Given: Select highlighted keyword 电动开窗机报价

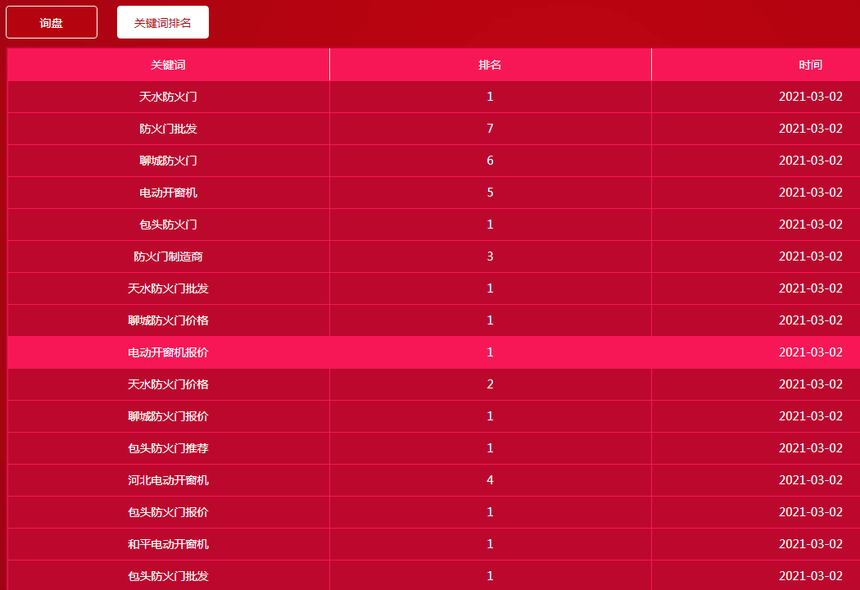Looking at the screenshot, I should tap(168, 353).
